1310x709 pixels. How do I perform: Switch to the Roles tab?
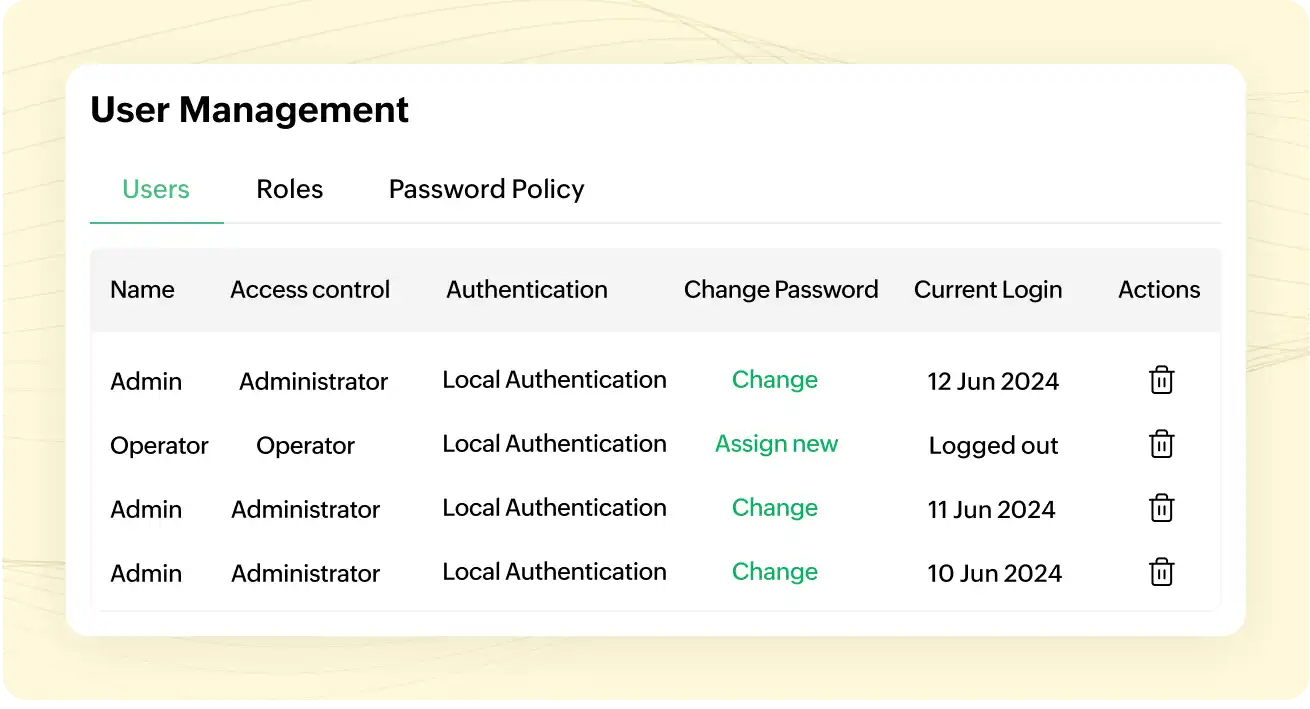coord(289,189)
